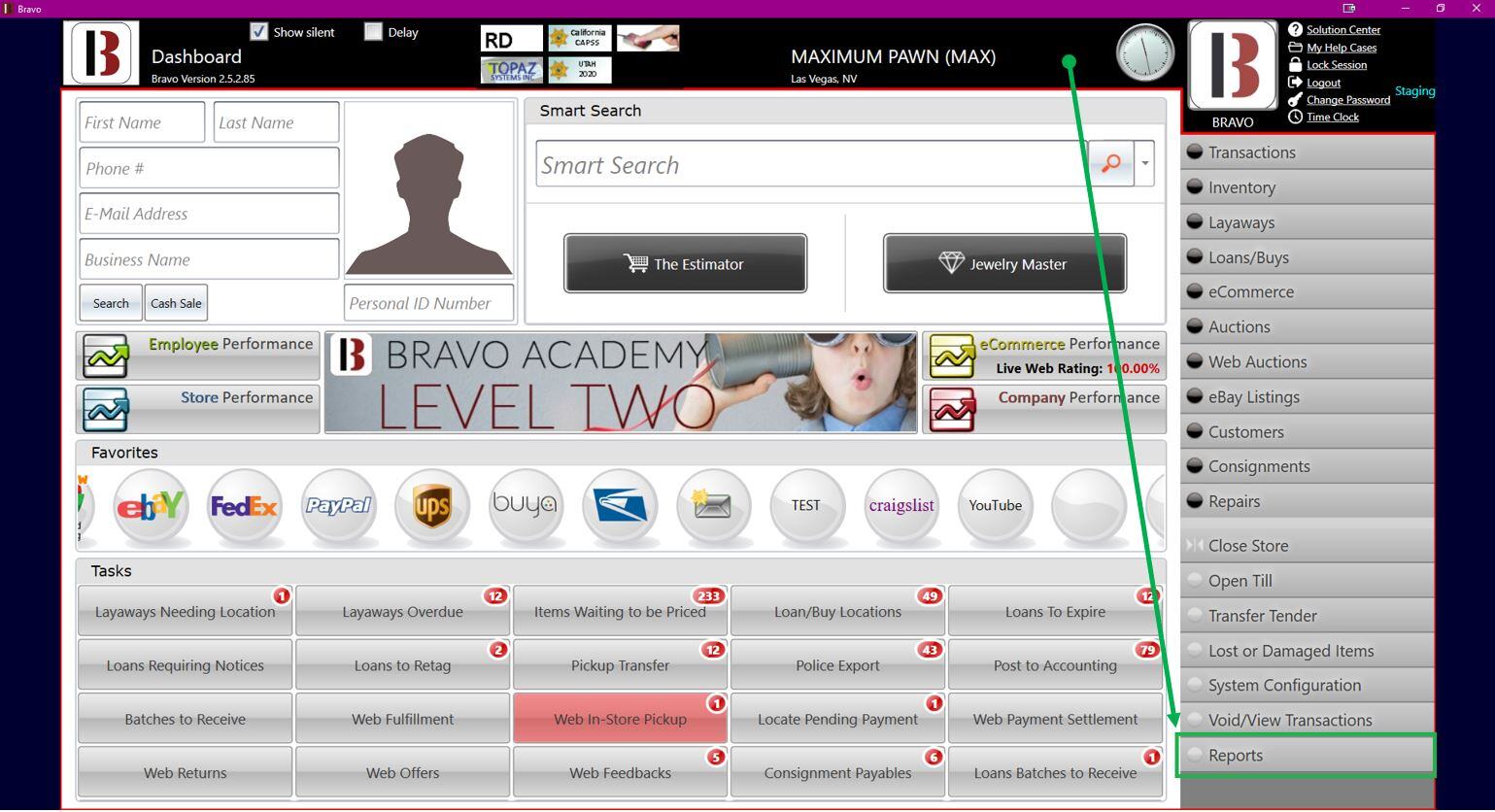
Task: Launch The Estimator button
Action: tap(685, 263)
